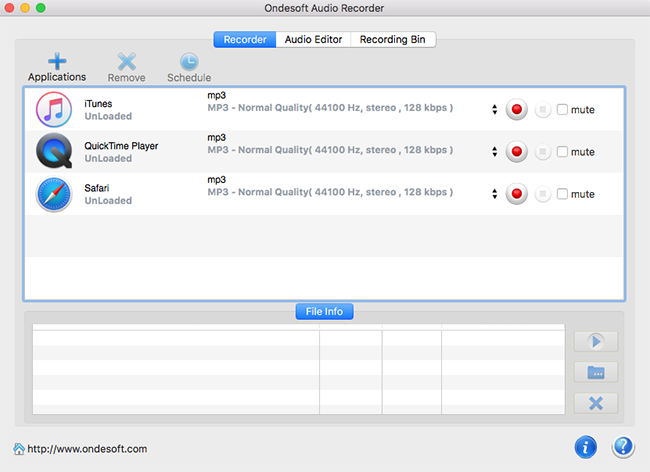This screenshot has height=472, width=650.
Task: Start recording iTunes with red record button
Action: tap(517, 109)
